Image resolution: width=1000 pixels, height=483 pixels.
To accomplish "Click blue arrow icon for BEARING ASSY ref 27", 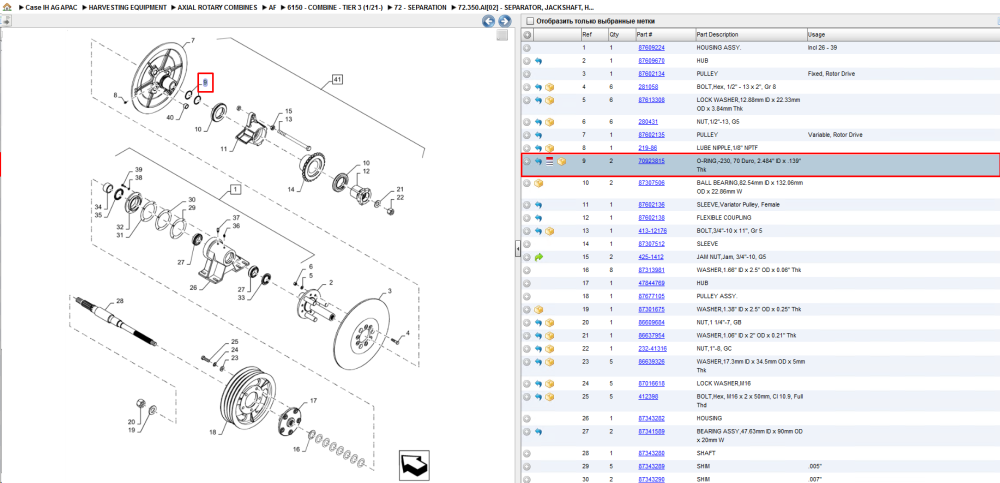I will [x=538, y=432].
